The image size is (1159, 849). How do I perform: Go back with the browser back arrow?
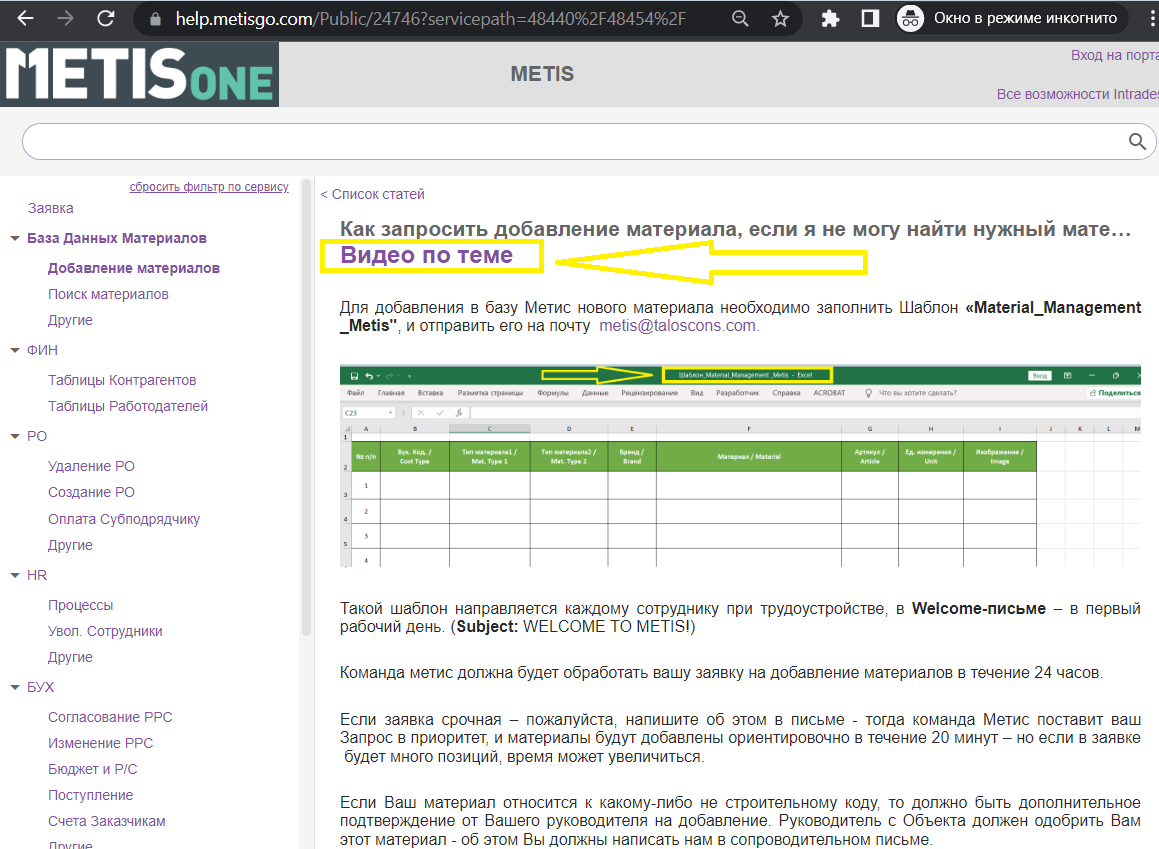[25, 18]
